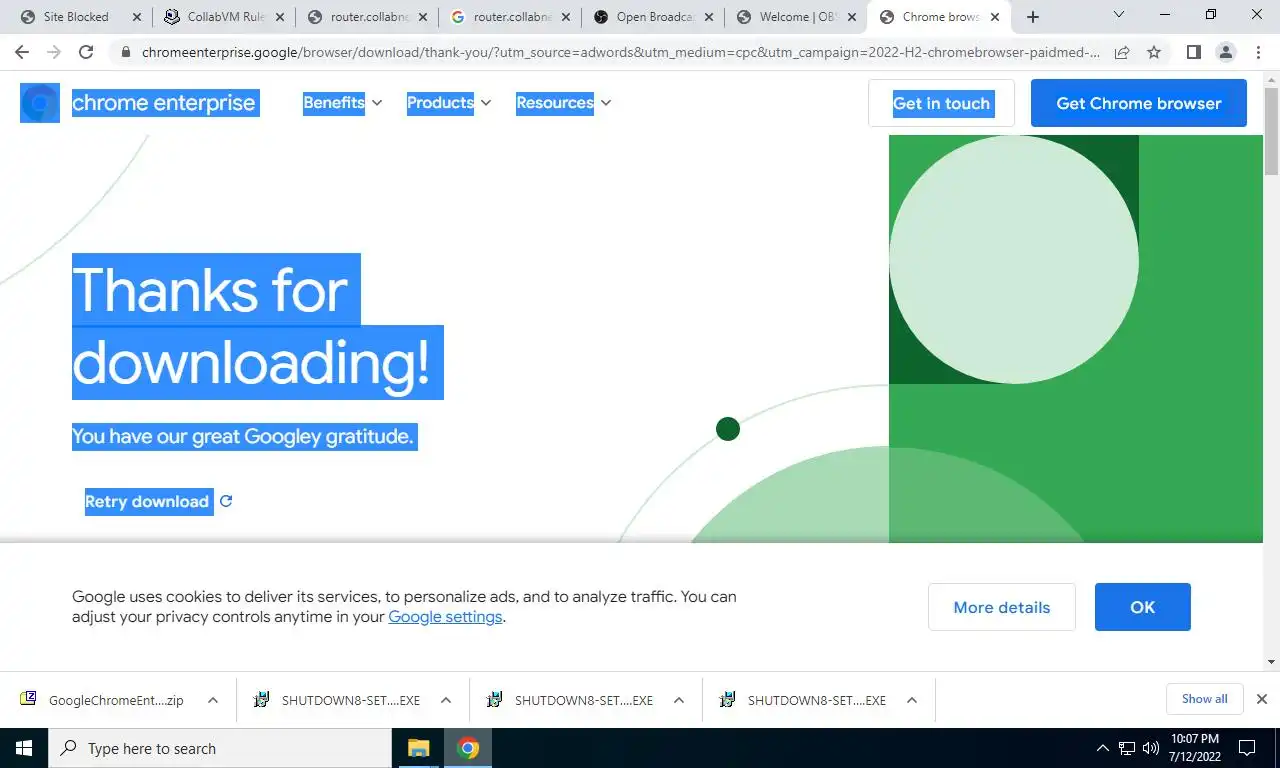Accept cookies with the OK button
Screen dimensions: 1280x768
[x=1143, y=607]
